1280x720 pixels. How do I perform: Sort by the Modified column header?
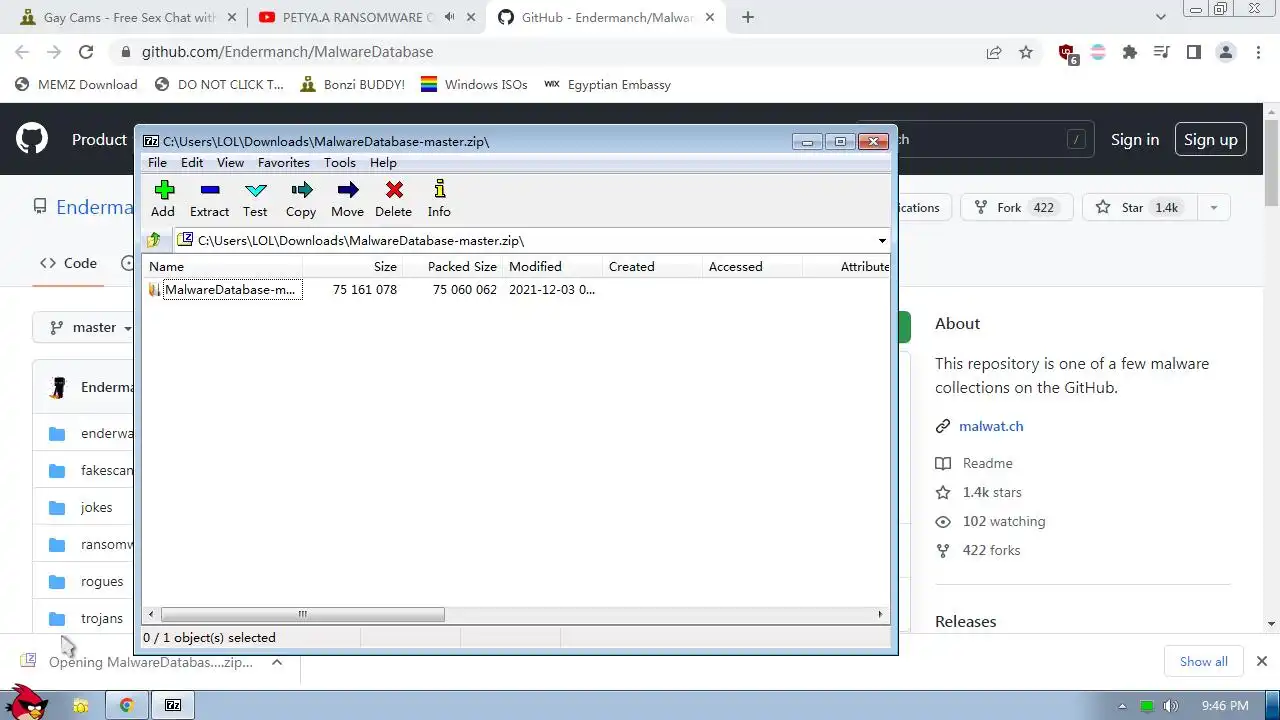coord(553,267)
